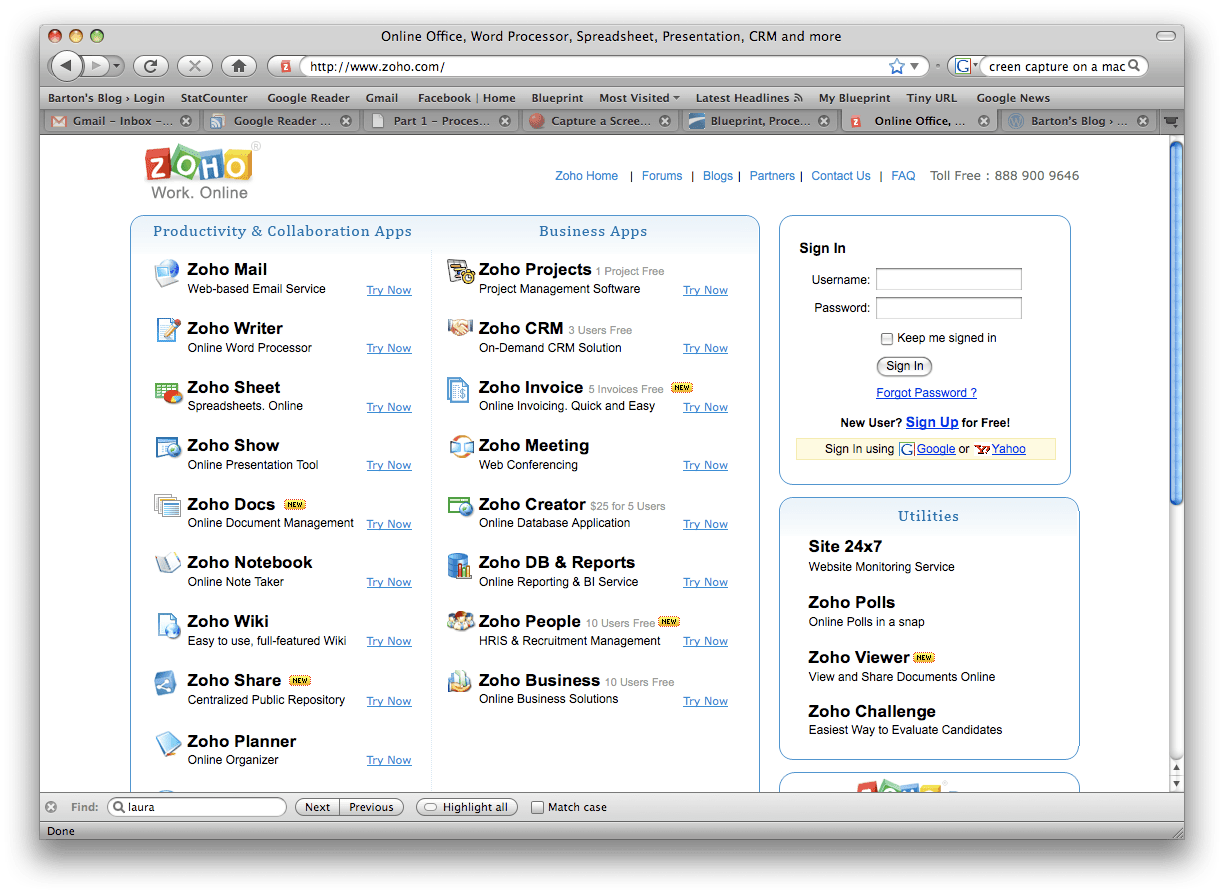Viewport: 1224px width, 894px height.
Task: Click the Zoho Invoice app icon
Action: (458, 389)
